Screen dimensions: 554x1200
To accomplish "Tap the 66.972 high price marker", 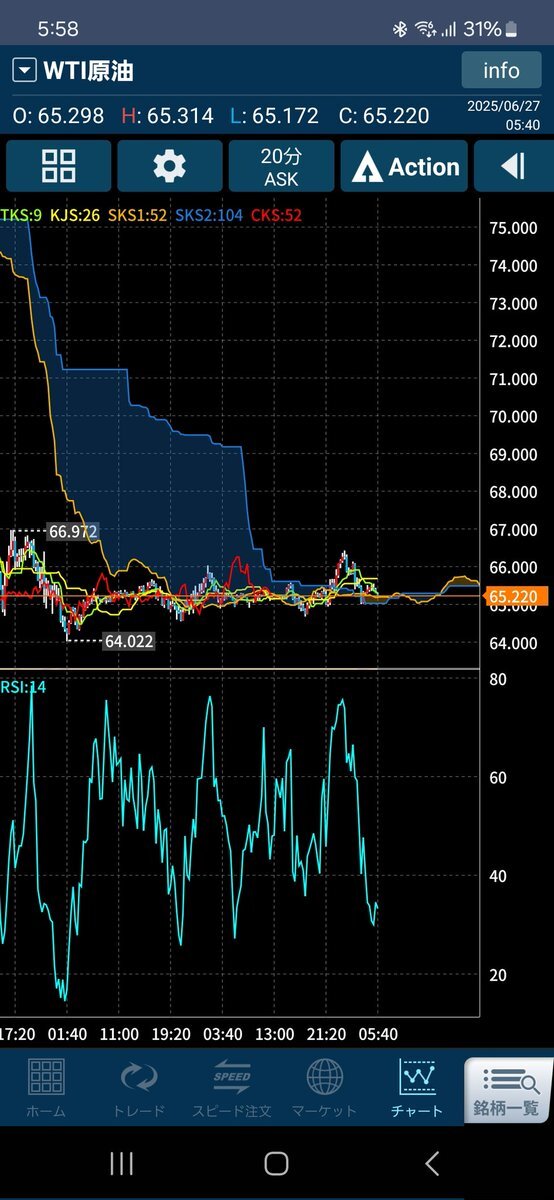I will click(72, 532).
